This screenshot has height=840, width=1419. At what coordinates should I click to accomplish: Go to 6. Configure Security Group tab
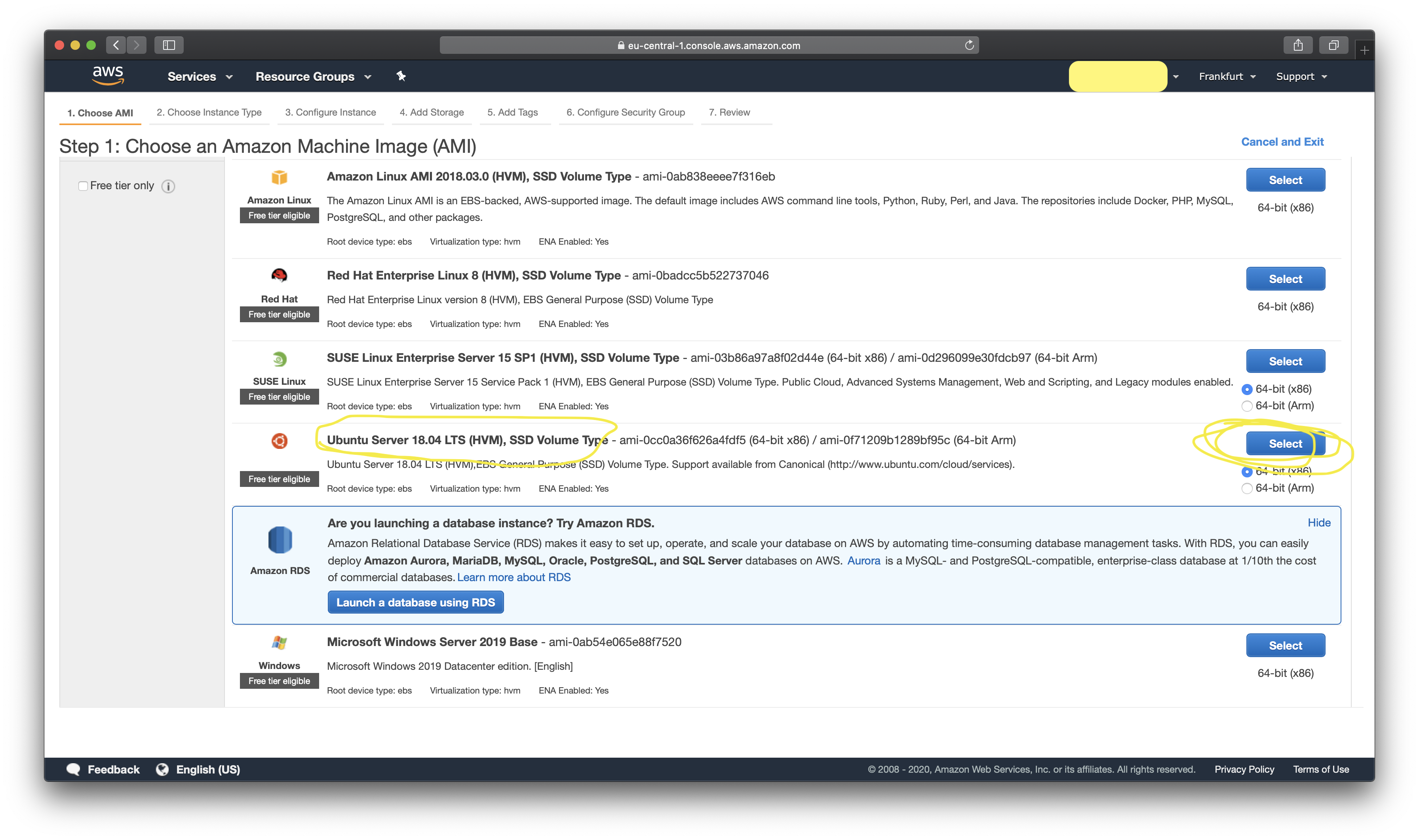626,112
